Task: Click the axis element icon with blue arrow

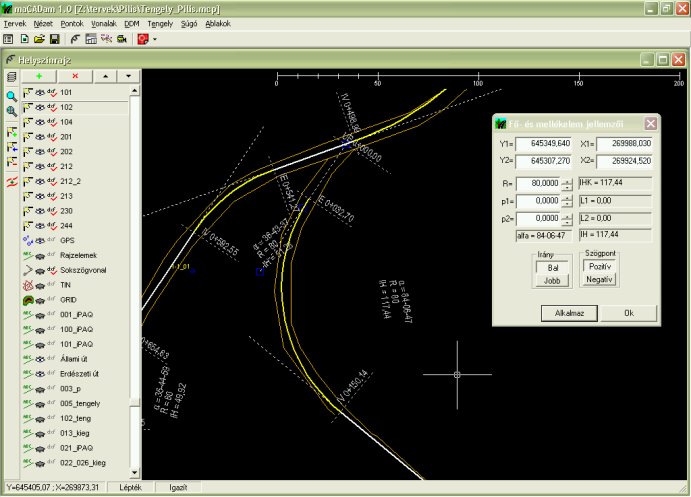Action: pyautogui.click(x=11, y=147)
